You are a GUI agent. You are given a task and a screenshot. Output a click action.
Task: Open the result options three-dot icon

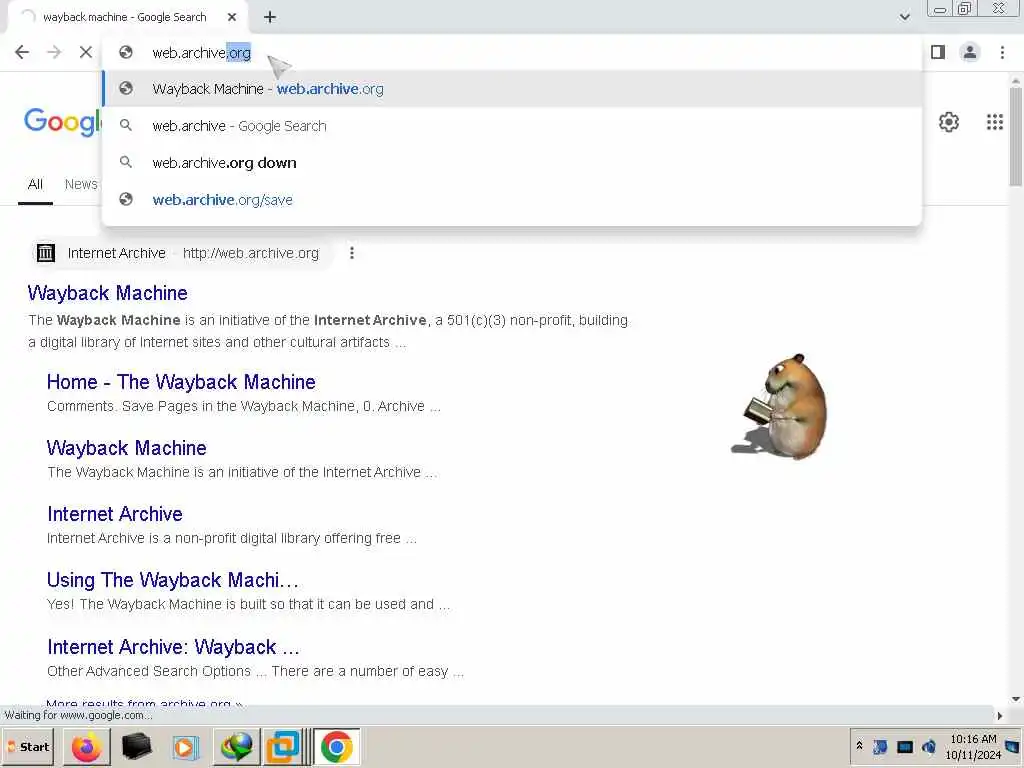[x=352, y=253]
